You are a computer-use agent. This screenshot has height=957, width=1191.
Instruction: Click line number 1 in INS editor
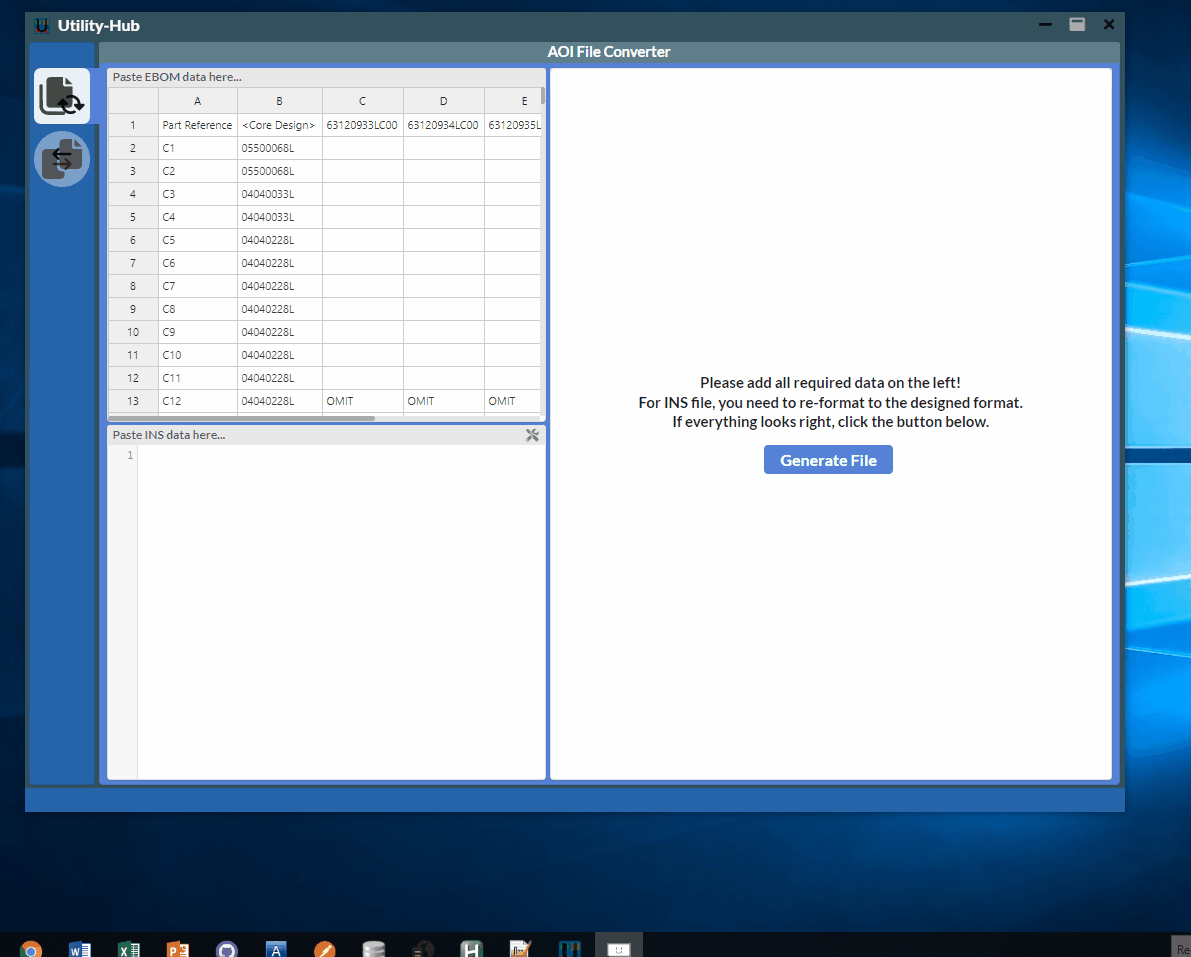(x=130, y=455)
